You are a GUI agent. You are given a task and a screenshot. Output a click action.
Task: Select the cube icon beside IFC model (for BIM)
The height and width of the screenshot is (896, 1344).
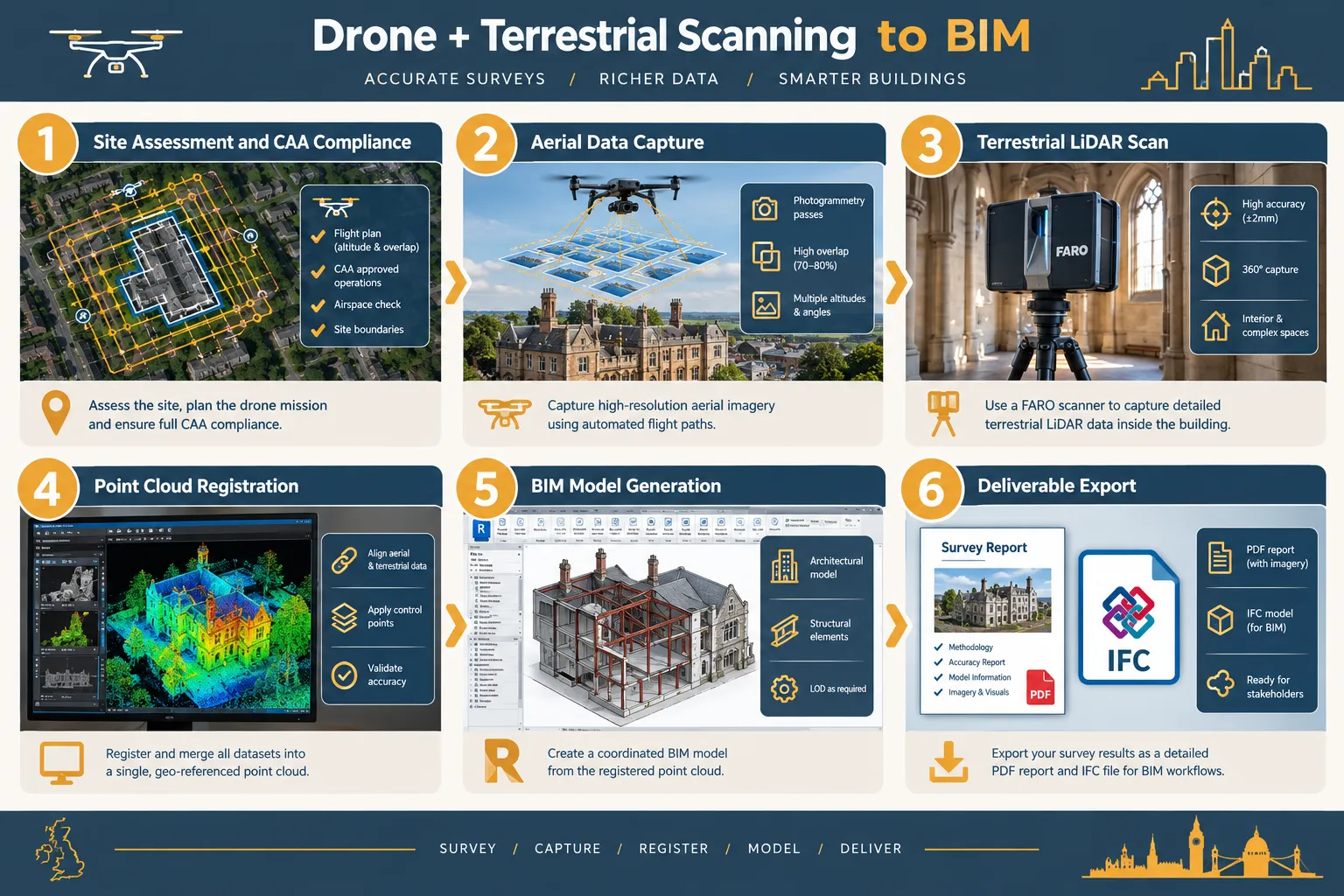tap(1220, 620)
